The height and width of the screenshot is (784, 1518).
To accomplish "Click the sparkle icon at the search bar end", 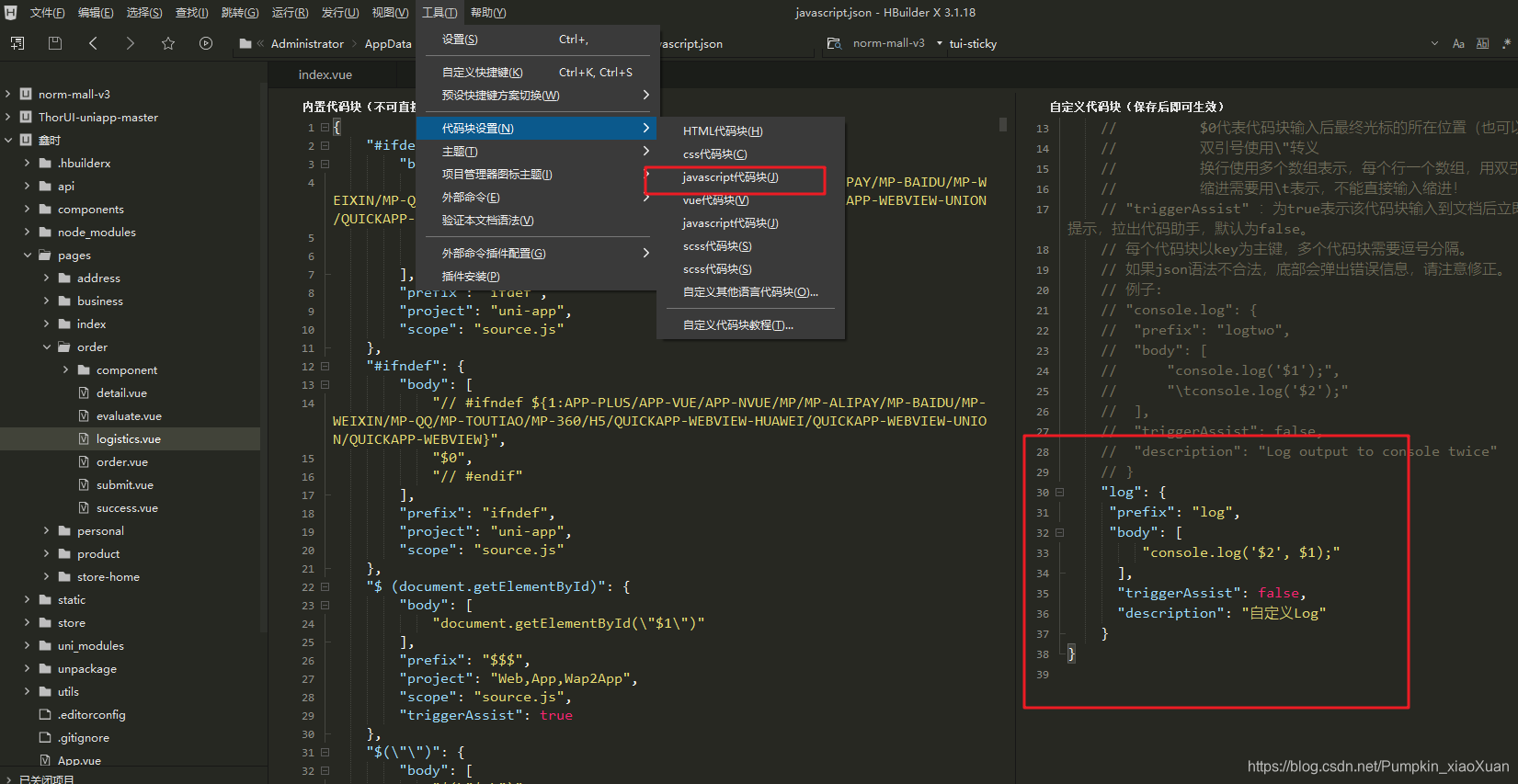I will click(x=1506, y=43).
